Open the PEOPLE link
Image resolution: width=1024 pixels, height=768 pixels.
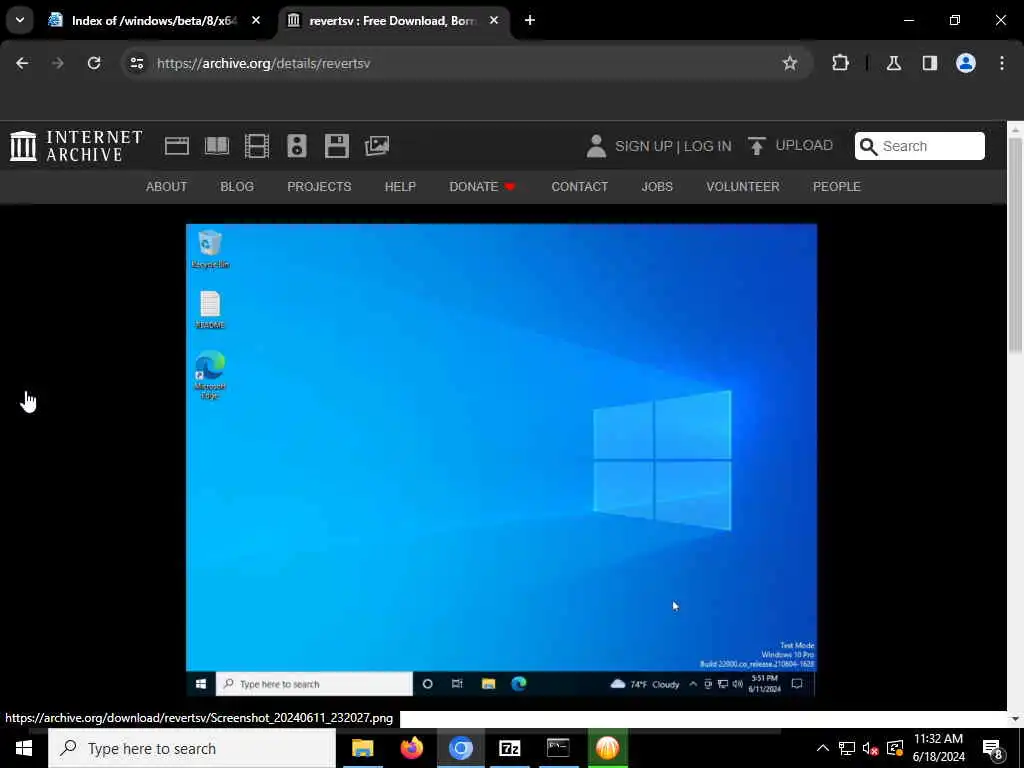(837, 187)
